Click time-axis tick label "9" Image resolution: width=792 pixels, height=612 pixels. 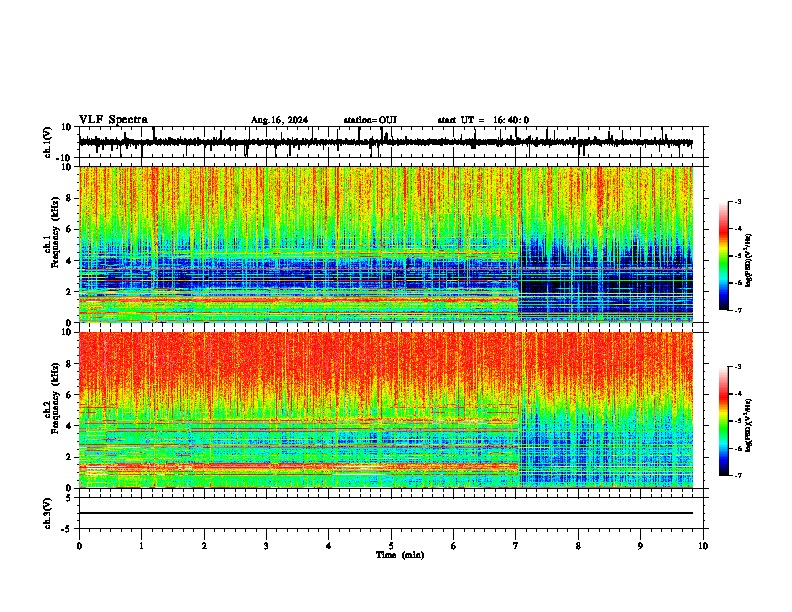point(640,546)
